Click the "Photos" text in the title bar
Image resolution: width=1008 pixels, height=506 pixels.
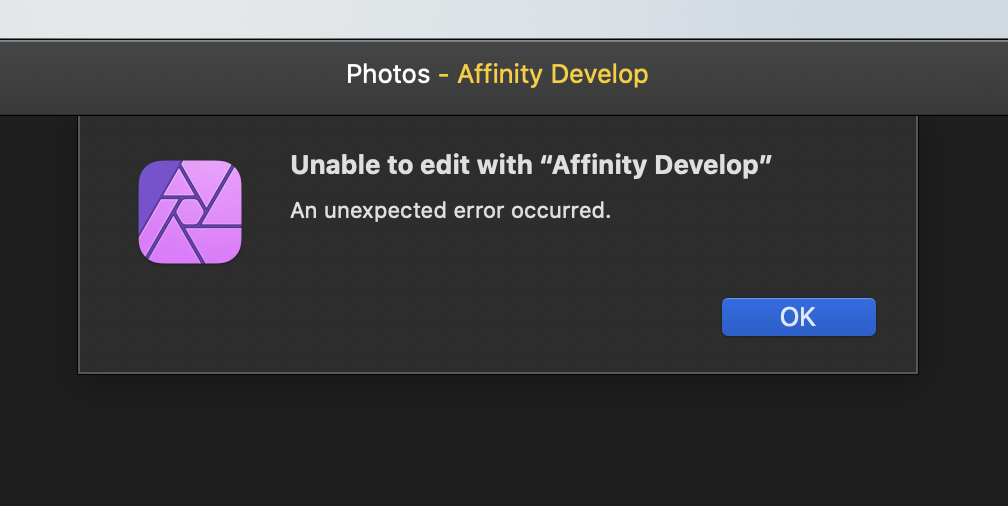[x=388, y=75]
